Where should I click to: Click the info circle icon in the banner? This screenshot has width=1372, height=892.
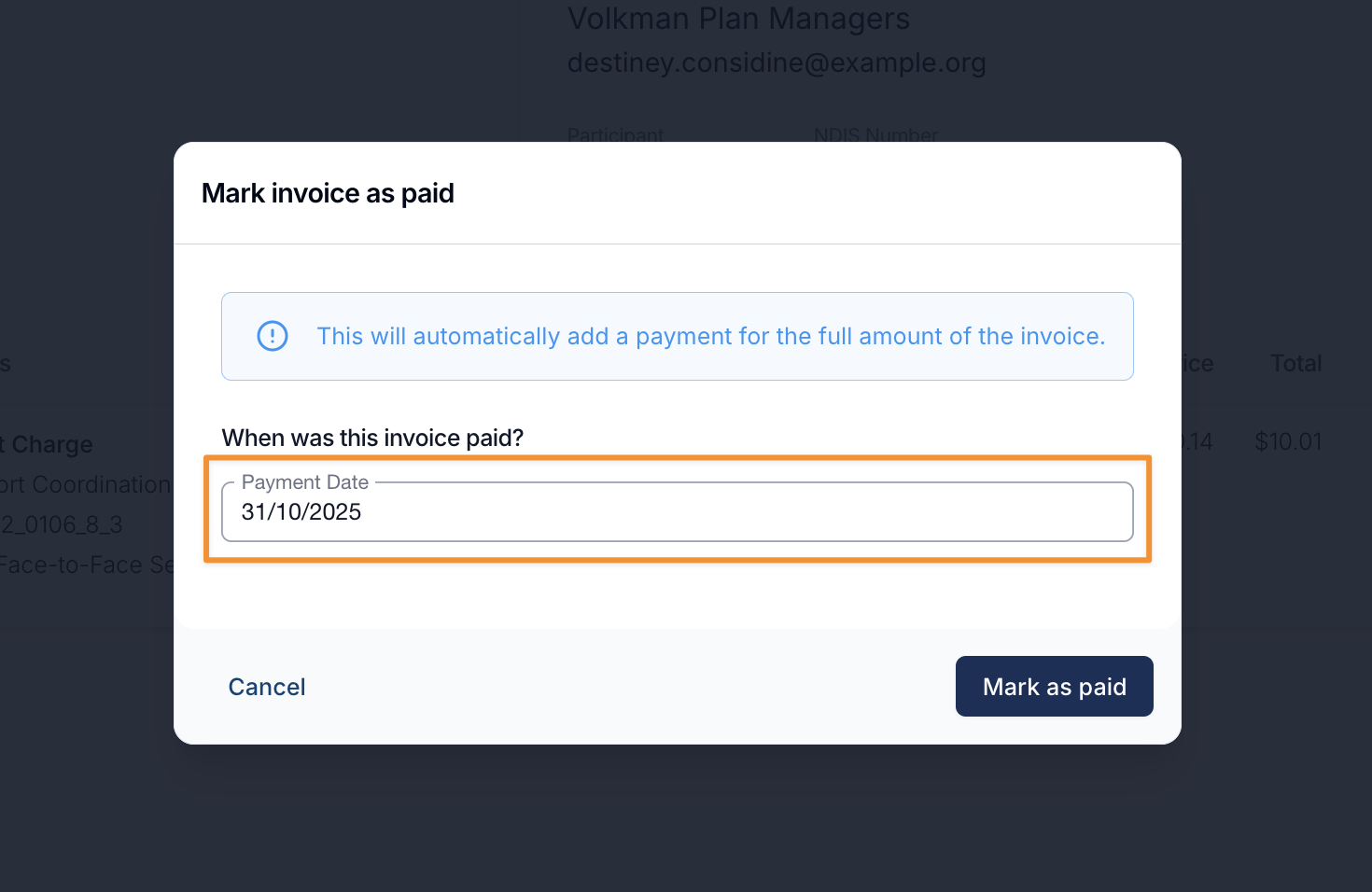273,336
